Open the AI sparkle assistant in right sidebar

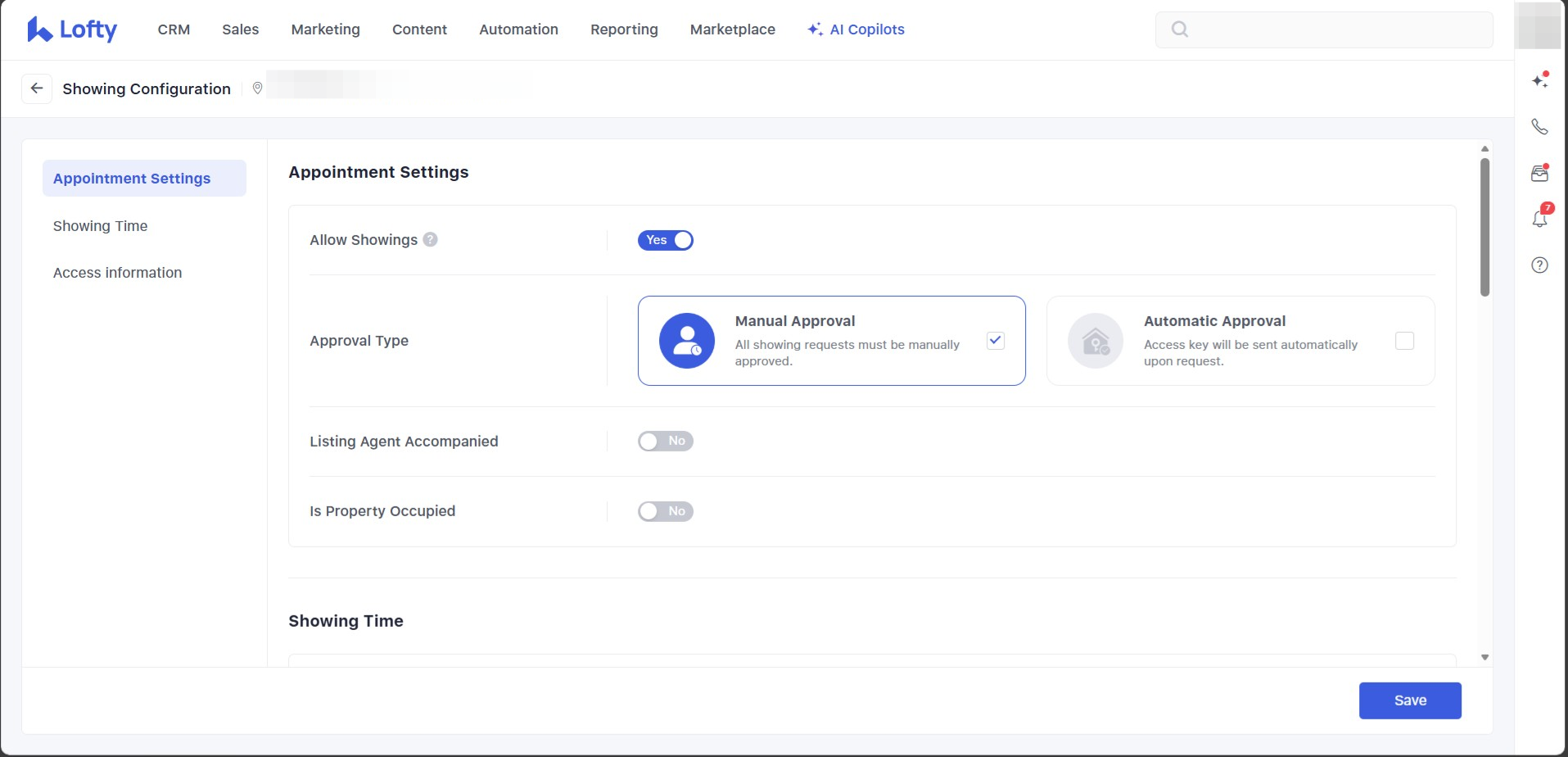[x=1539, y=80]
